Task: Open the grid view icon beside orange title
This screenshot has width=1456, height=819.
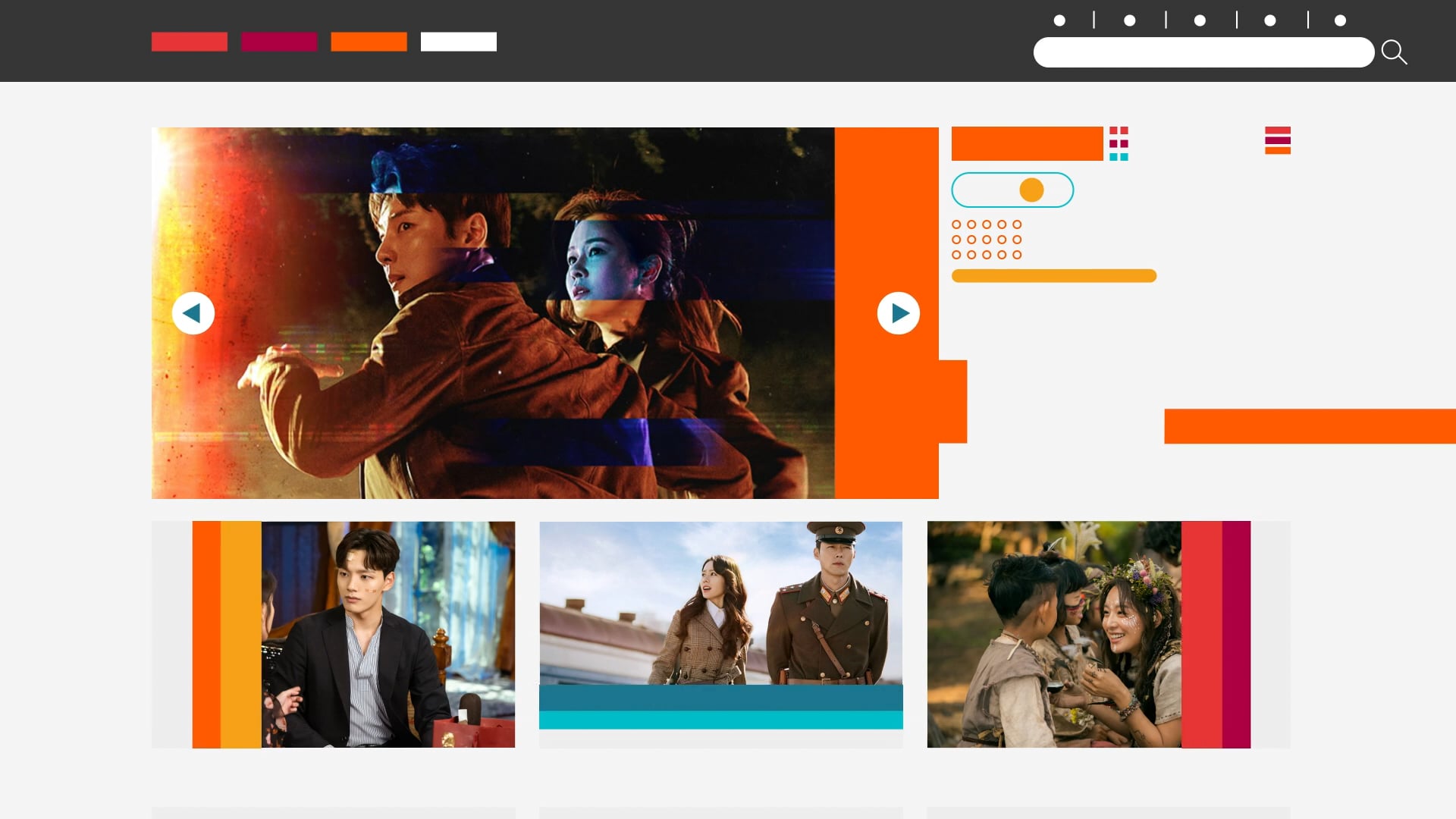Action: [1119, 143]
